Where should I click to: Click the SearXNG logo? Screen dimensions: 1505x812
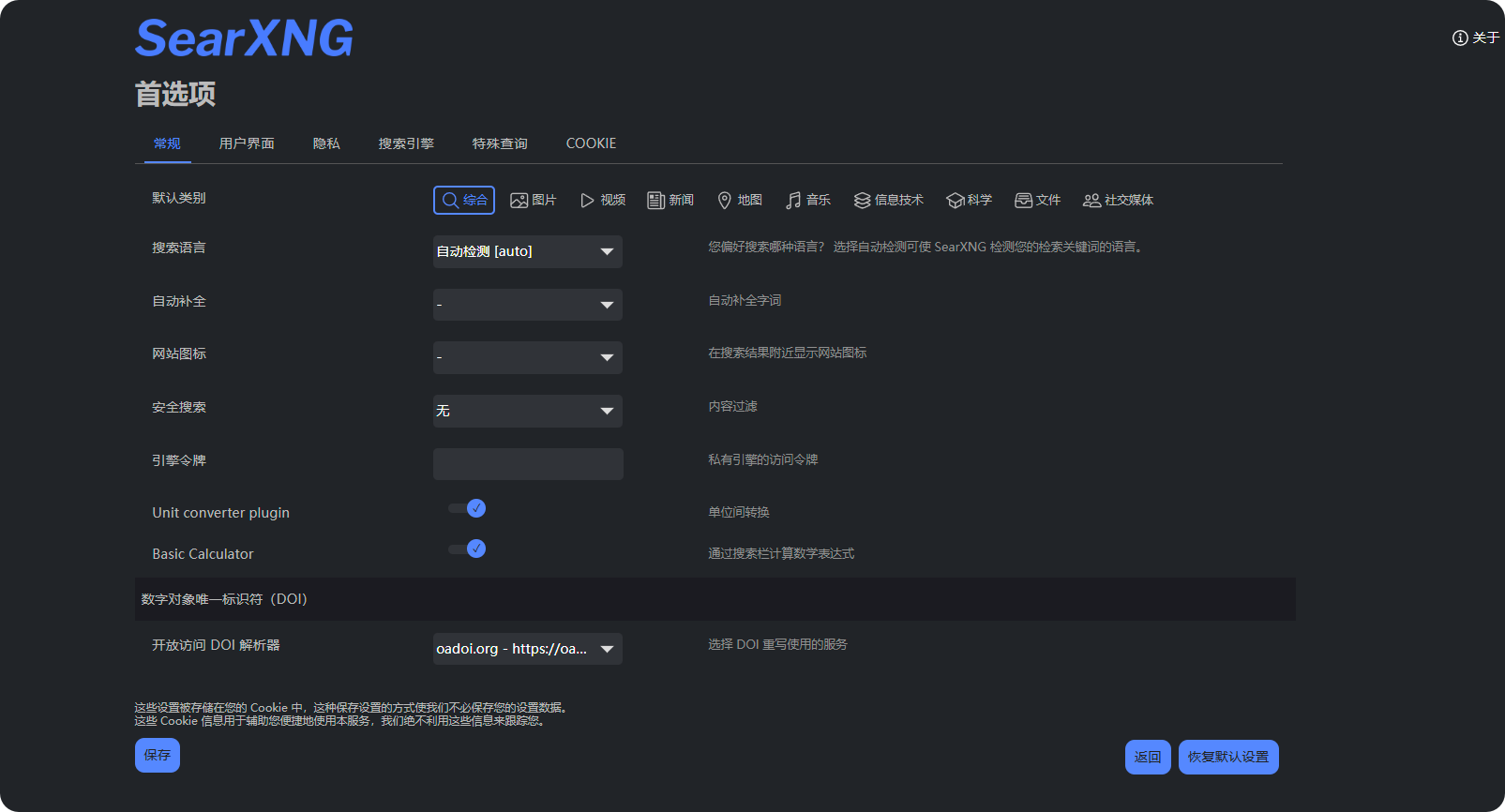pos(244,38)
